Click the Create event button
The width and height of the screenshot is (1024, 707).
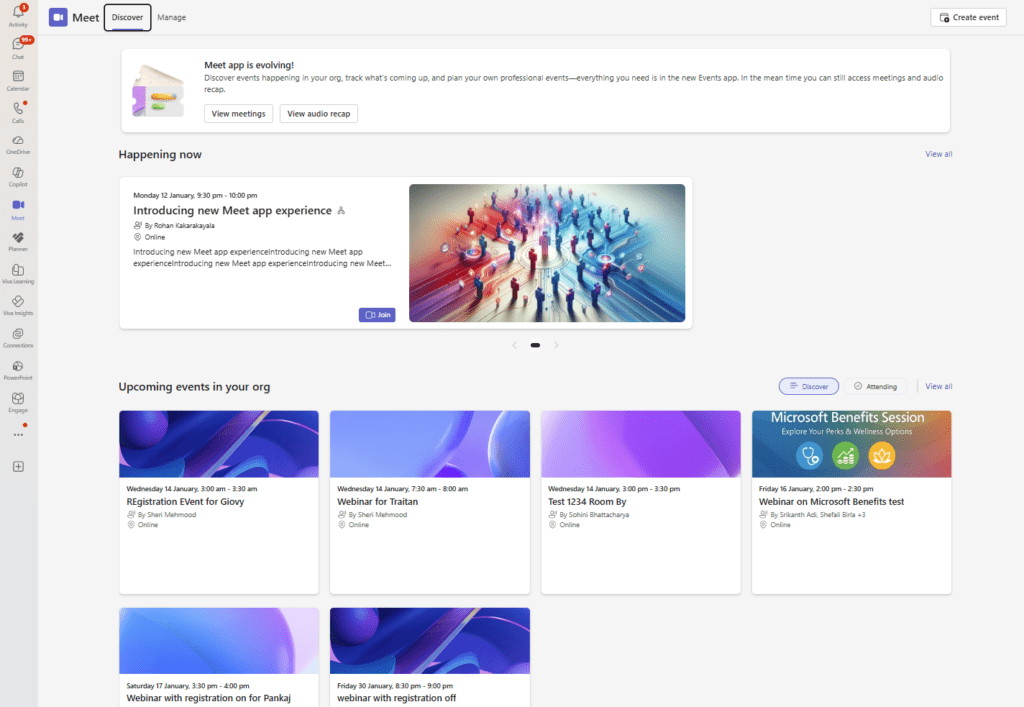tap(967, 17)
